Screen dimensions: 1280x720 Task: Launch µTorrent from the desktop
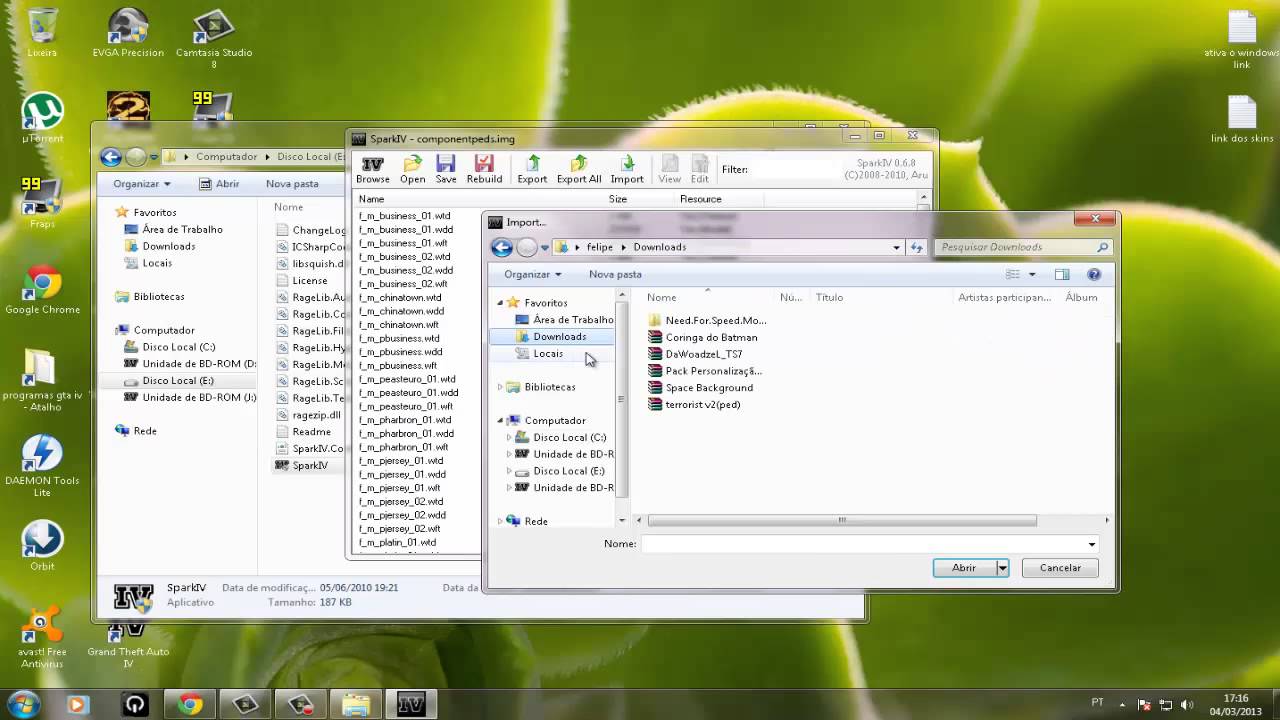(42, 118)
